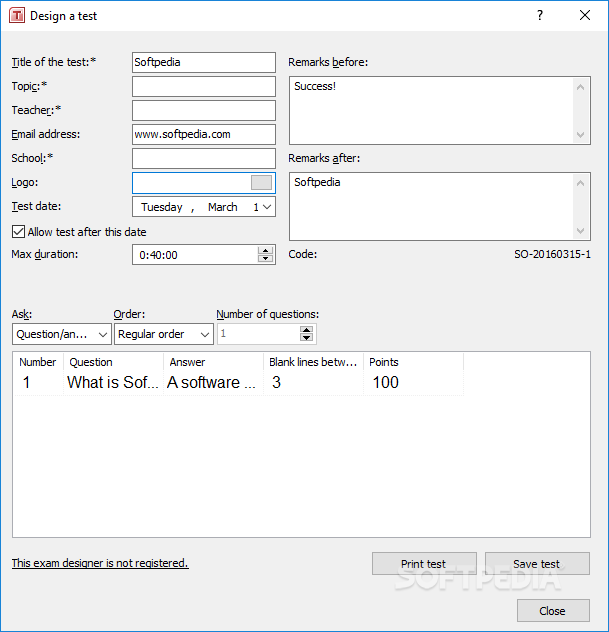Open the Order dropdown
Image resolution: width=609 pixels, height=632 pixels.
pos(164,334)
